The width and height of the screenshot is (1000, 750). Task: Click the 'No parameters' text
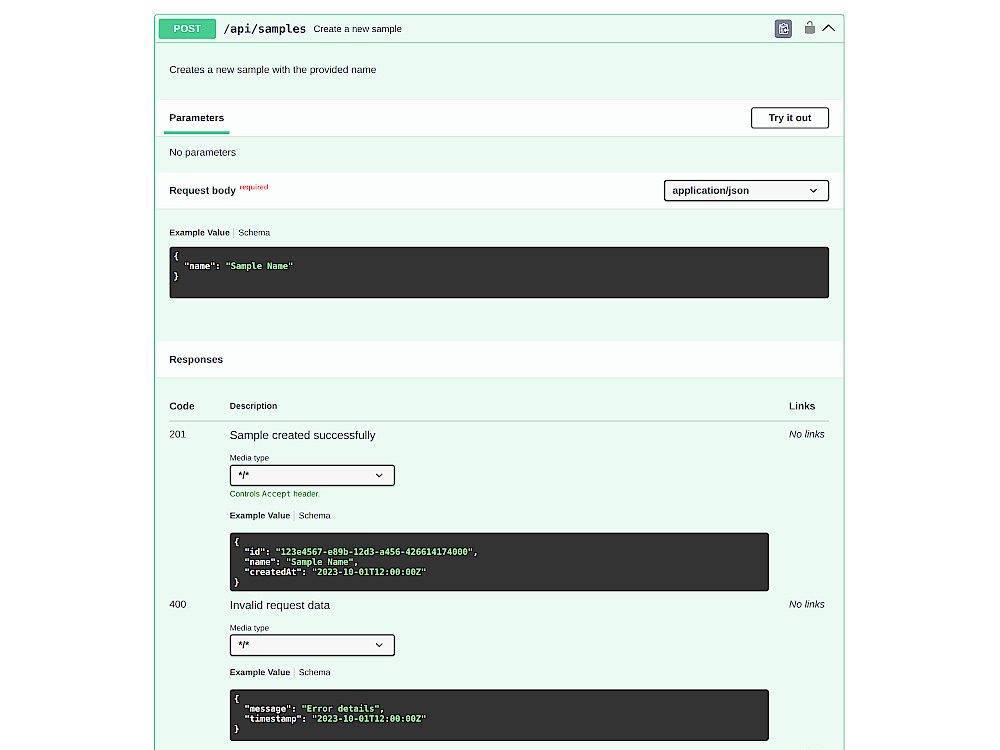(x=202, y=152)
